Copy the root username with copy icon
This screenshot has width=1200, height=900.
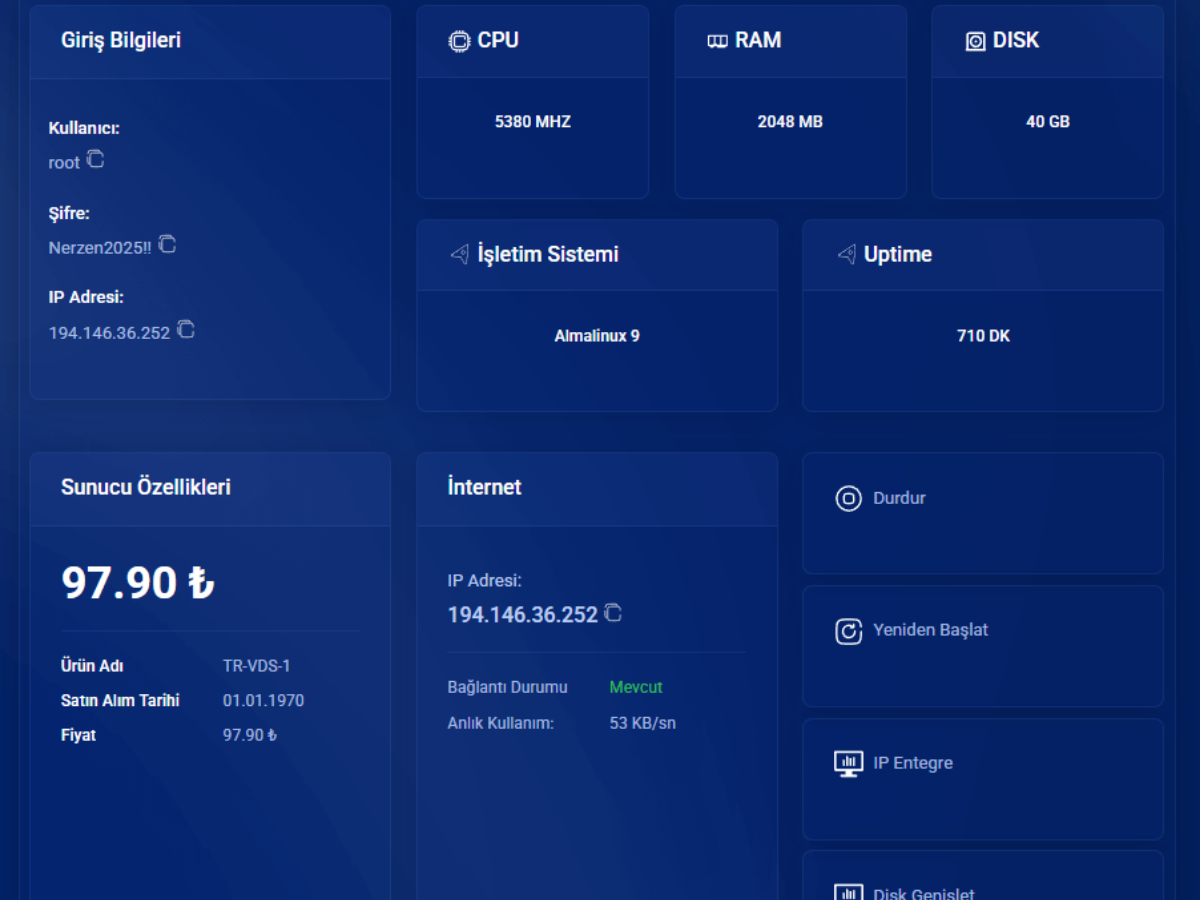(96, 160)
